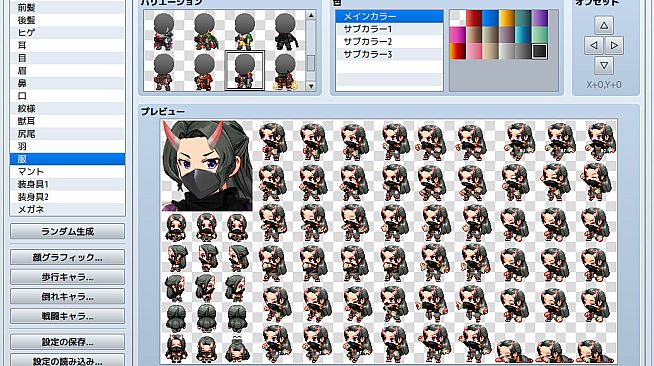This screenshot has width=654, height=366.
Task: Pick the all-black outfit variation
Action: [x=285, y=31]
